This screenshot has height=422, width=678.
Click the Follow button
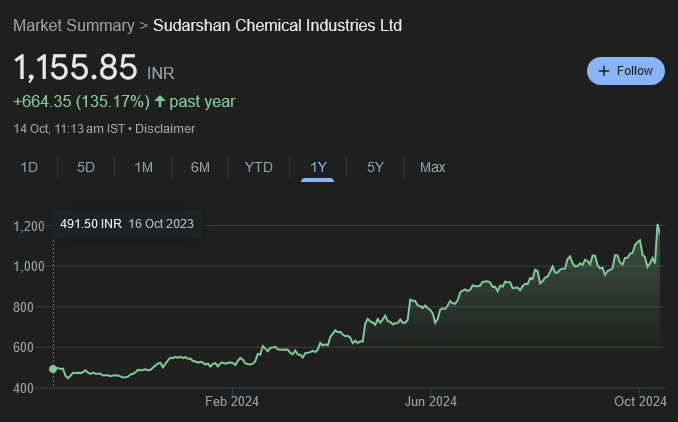[625, 71]
